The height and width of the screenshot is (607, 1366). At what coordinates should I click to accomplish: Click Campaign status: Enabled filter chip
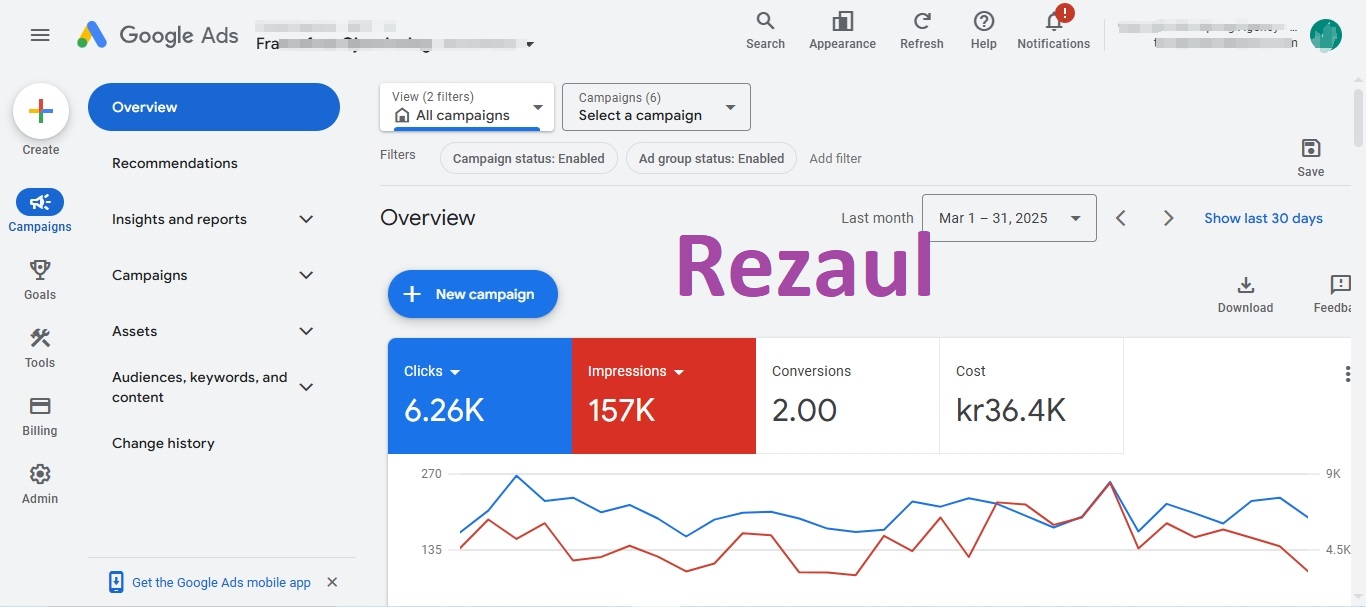click(x=528, y=158)
